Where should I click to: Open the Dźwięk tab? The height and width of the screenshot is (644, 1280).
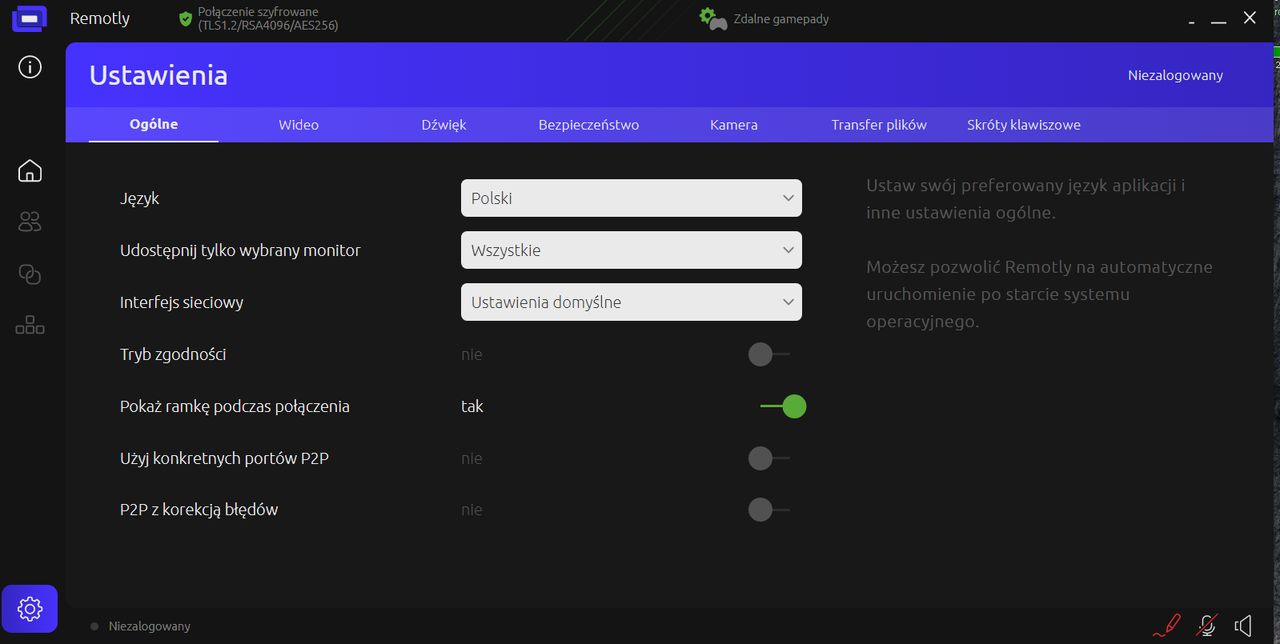coord(444,125)
